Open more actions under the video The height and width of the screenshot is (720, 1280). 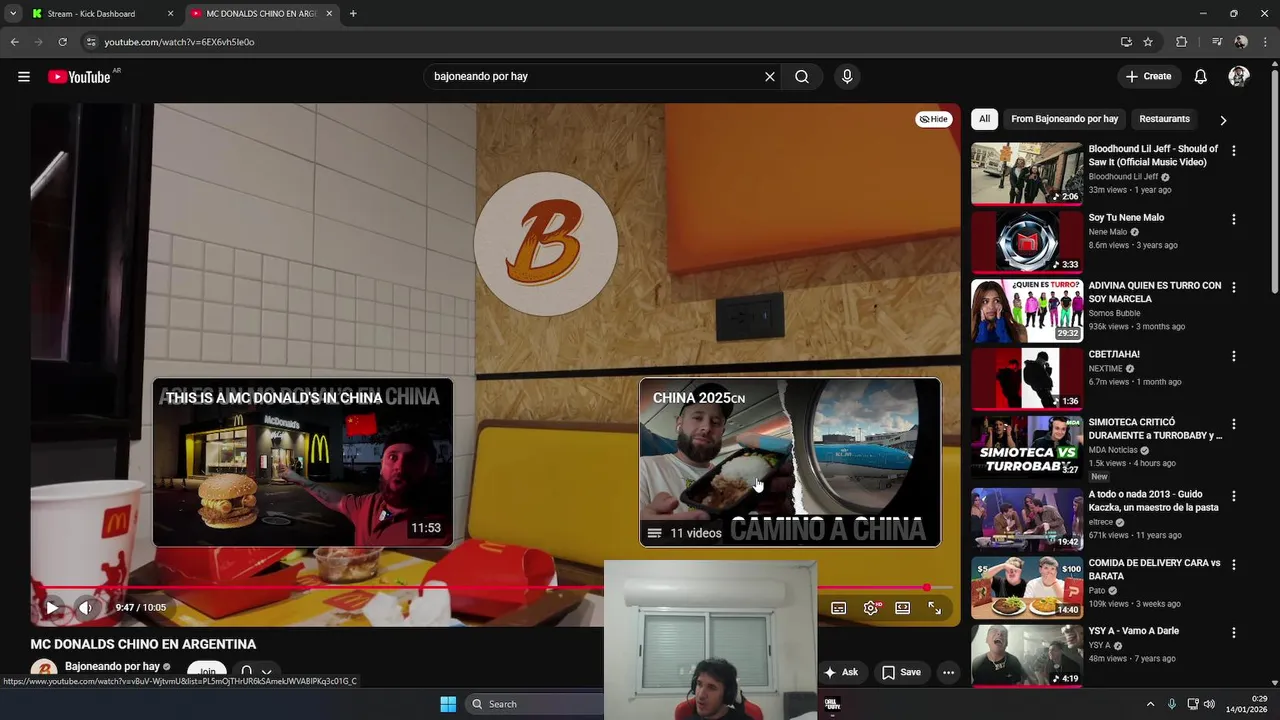948,673
